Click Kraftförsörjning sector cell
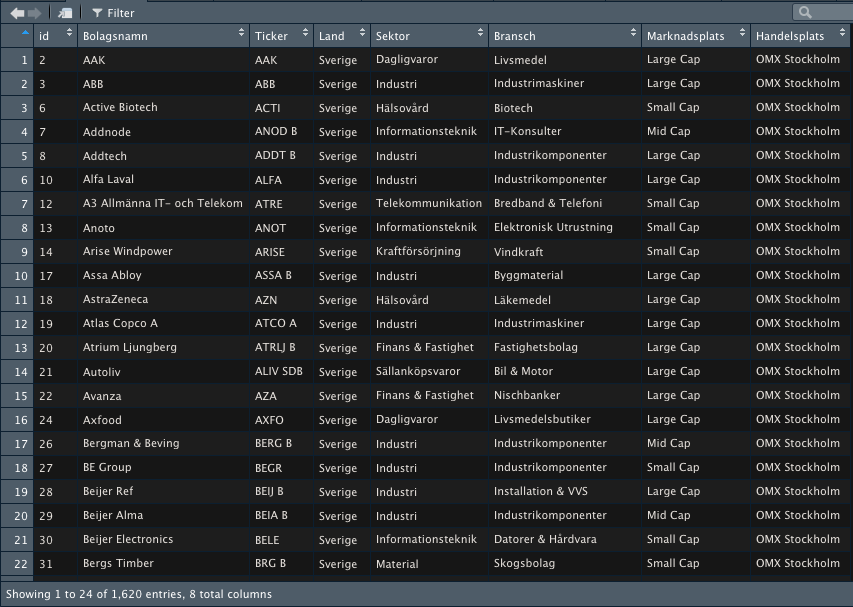 click(429, 252)
